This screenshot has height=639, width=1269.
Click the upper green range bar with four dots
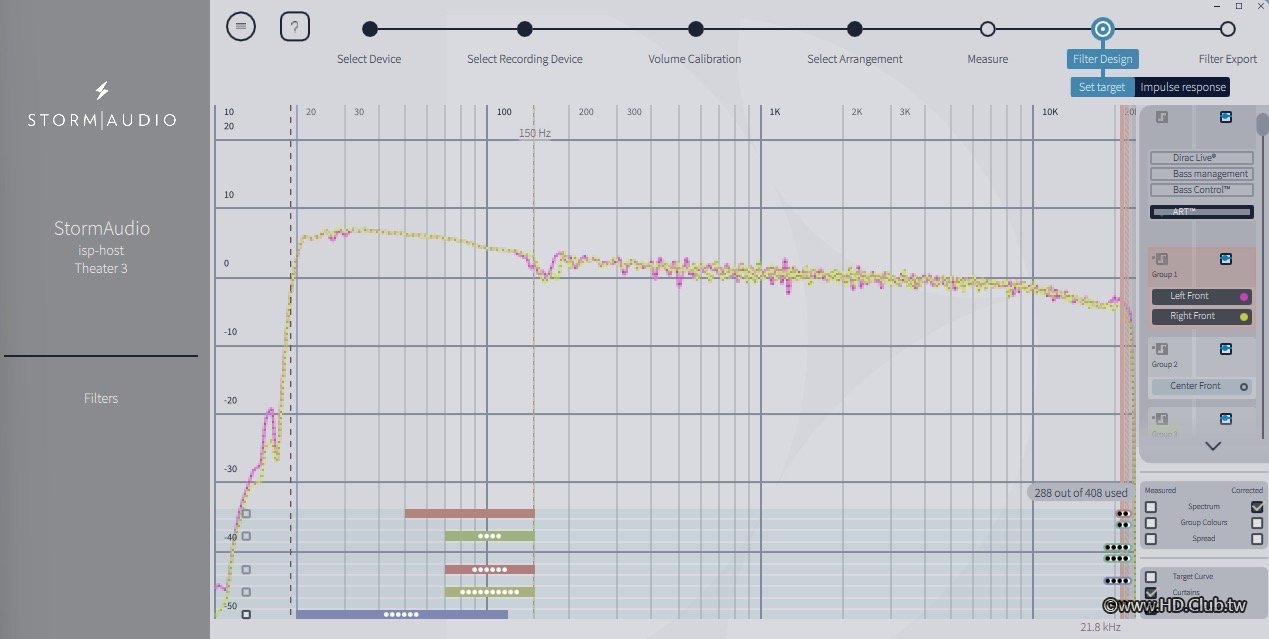click(490, 536)
